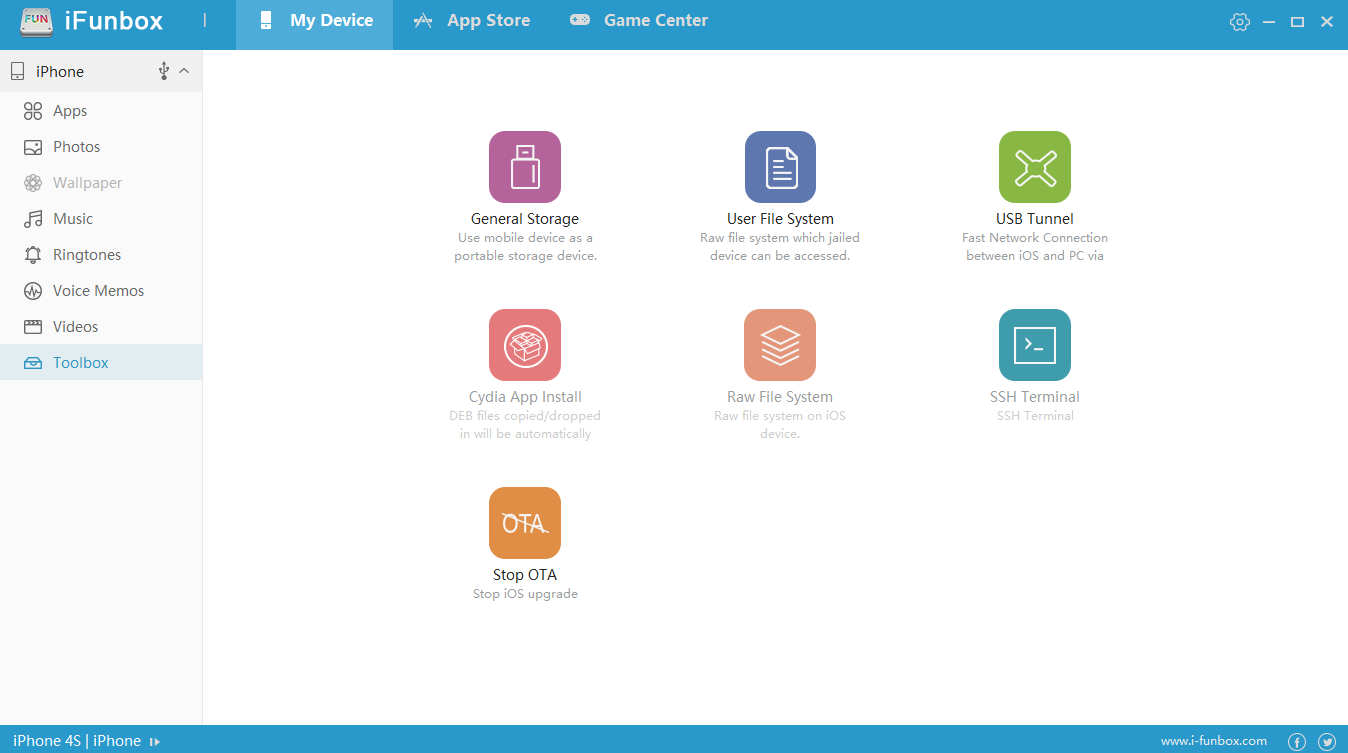
Task: Click the Stop OTA label
Action: coord(525,575)
